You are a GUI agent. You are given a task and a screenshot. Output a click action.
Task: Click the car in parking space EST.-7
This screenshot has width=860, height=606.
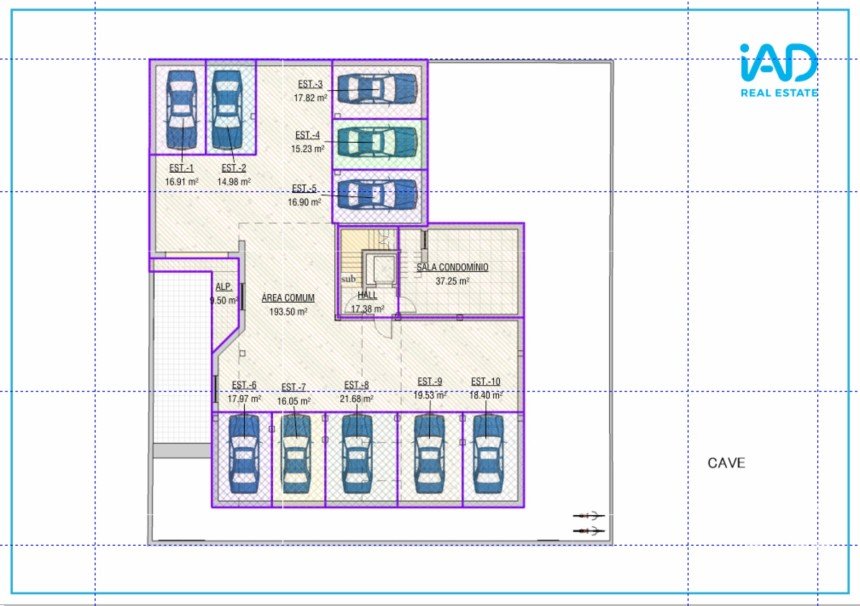(x=294, y=453)
